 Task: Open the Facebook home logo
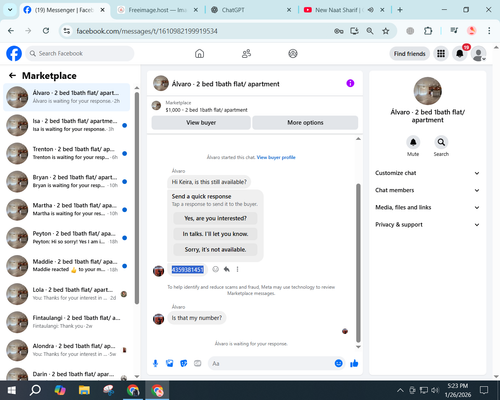[x=14, y=53]
